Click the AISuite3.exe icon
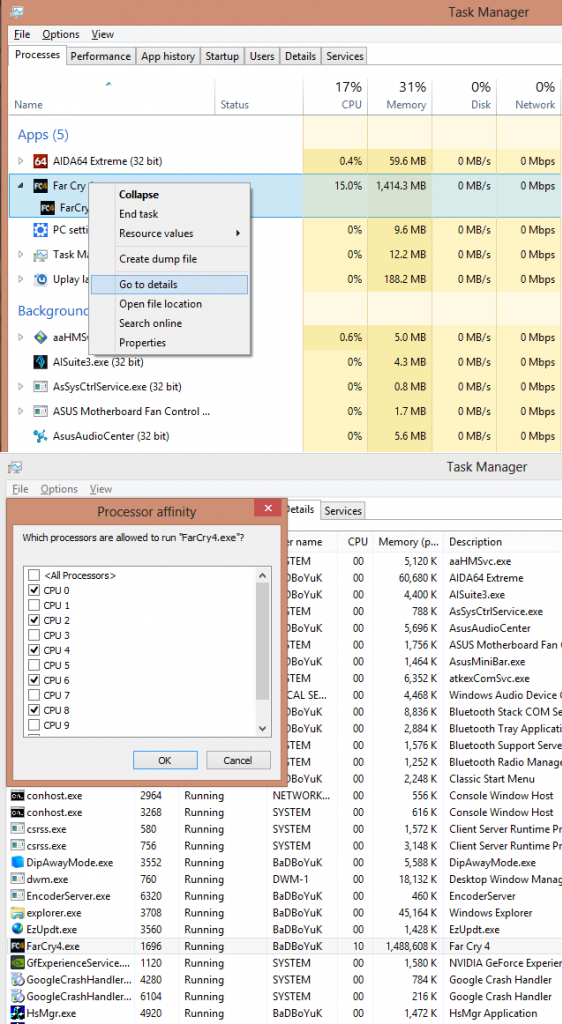 tap(40, 362)
